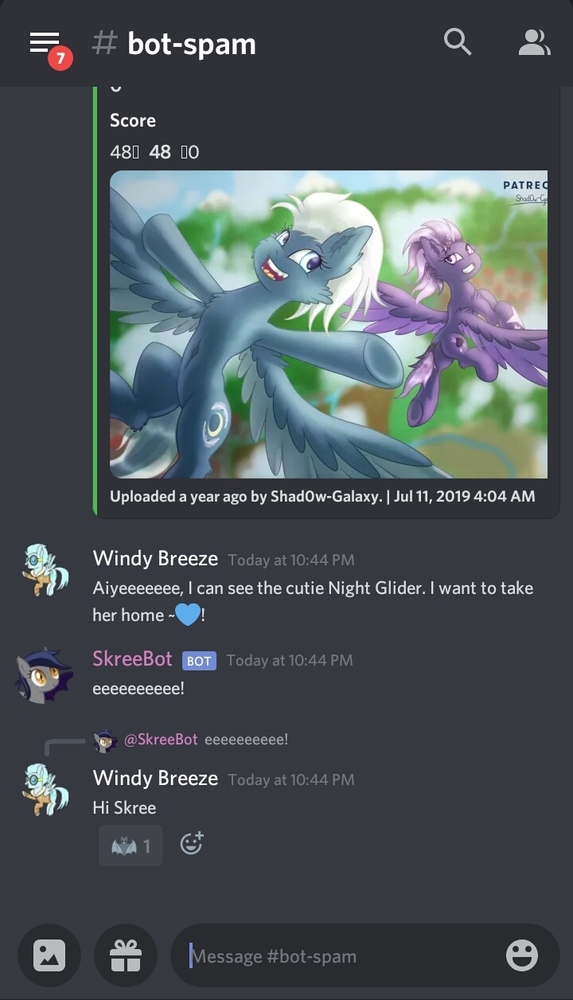
Task: Tap the red notification badge showing 7
Action: 60,59
